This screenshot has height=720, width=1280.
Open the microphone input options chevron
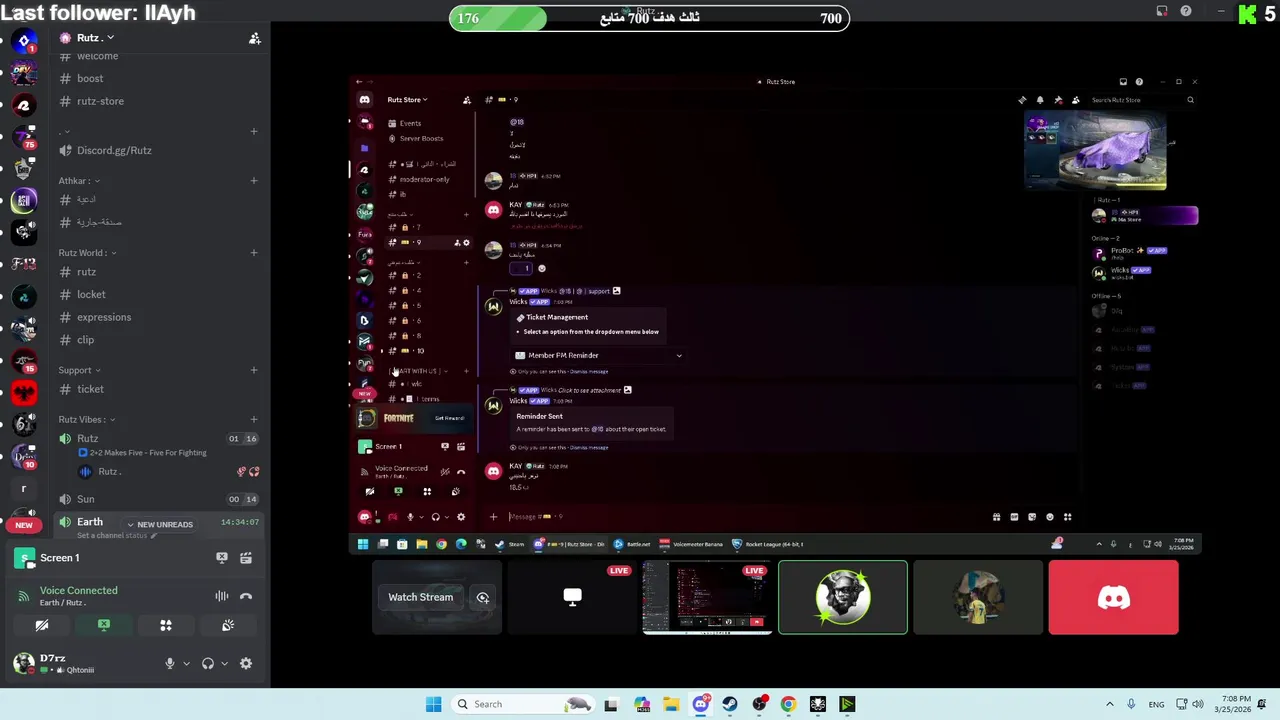186,663
